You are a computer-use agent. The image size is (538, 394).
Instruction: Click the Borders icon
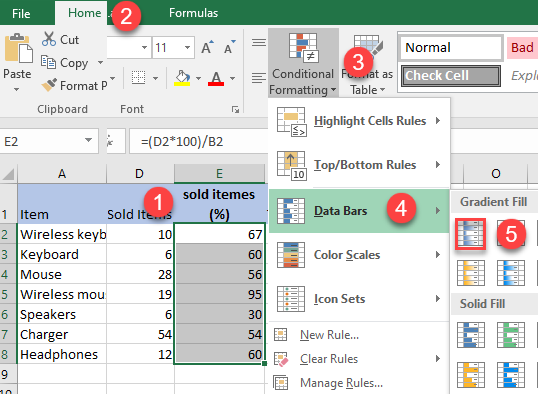139,78
